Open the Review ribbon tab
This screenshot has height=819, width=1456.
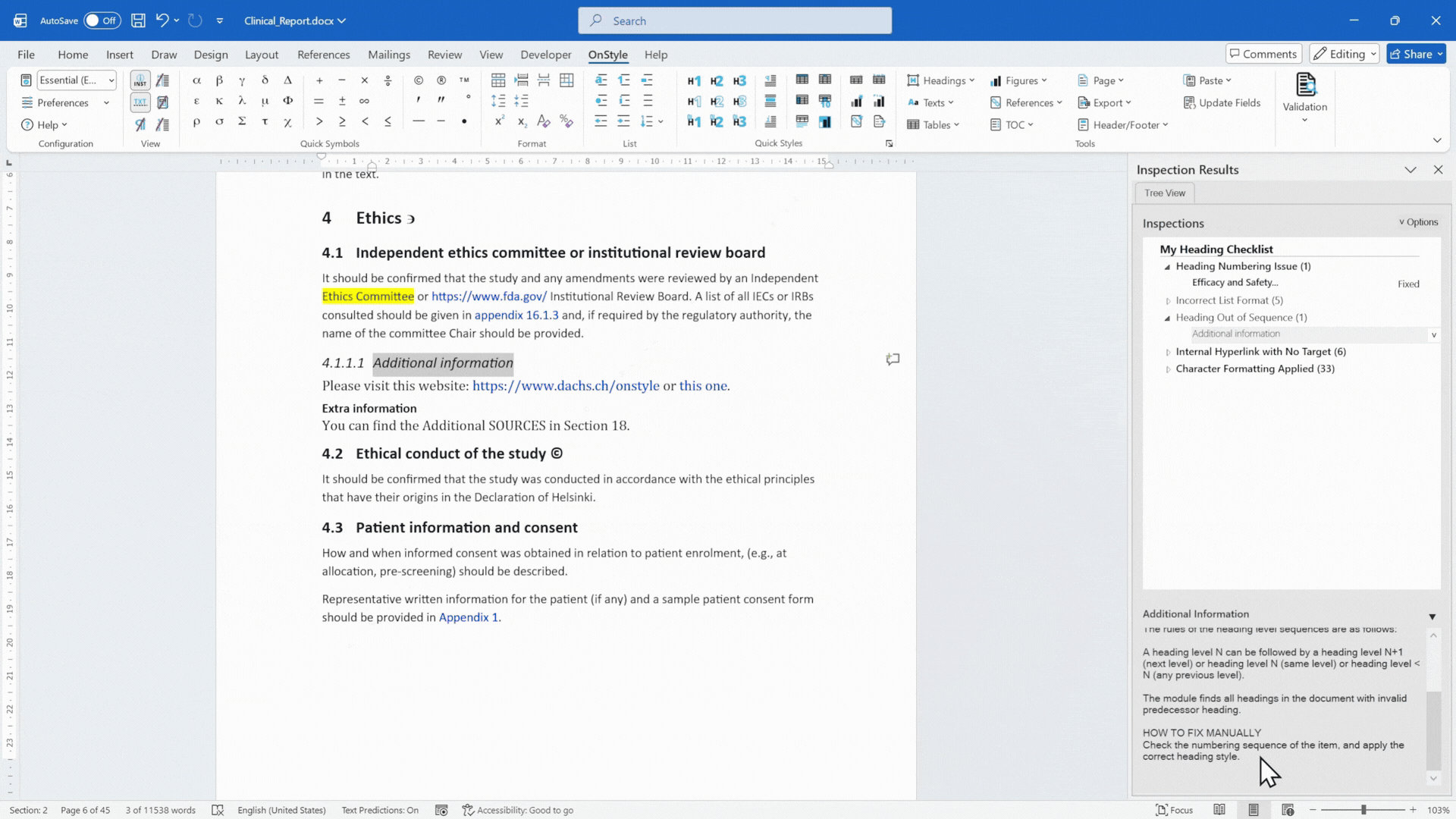[444, 55]
